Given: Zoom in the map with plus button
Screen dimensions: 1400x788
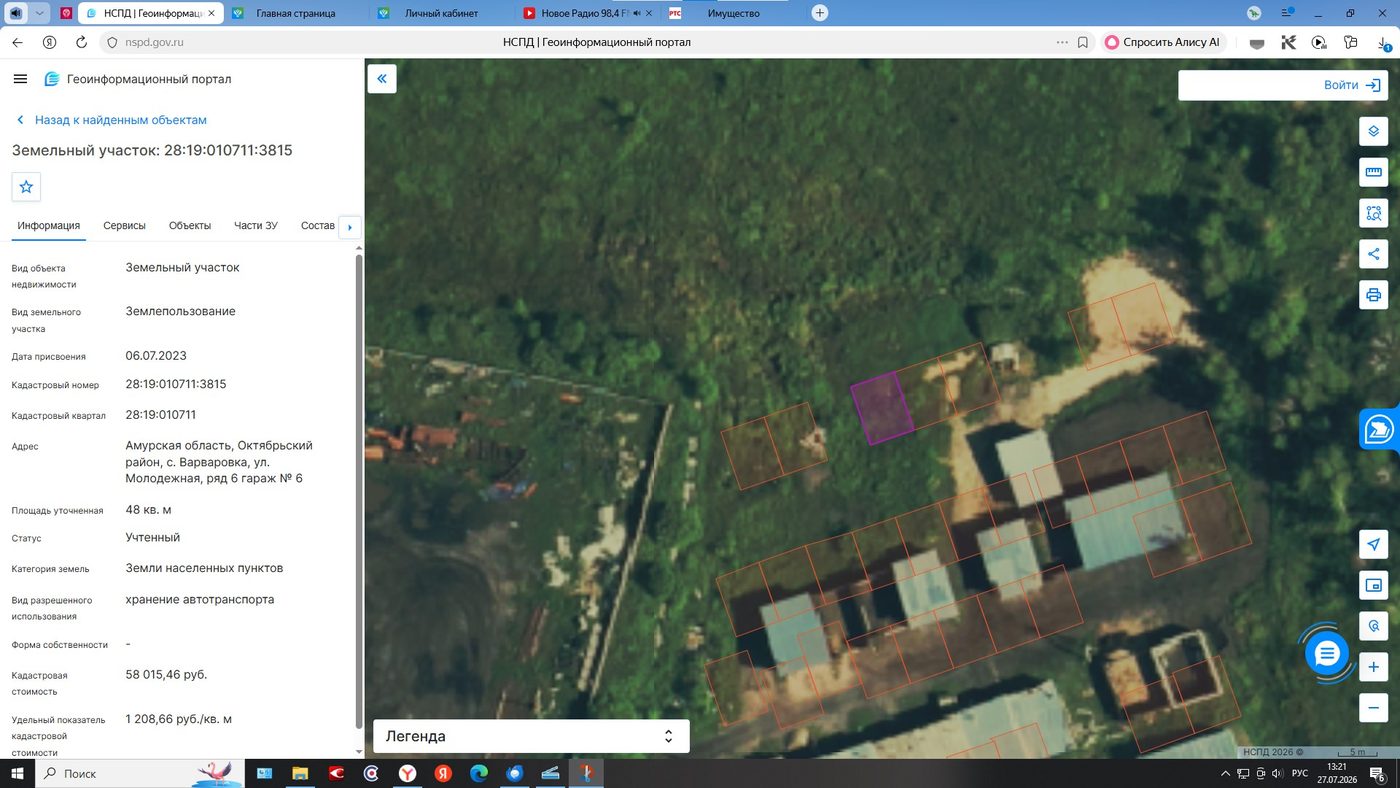Looking at the screenshot, I should tap(1374, 667).
